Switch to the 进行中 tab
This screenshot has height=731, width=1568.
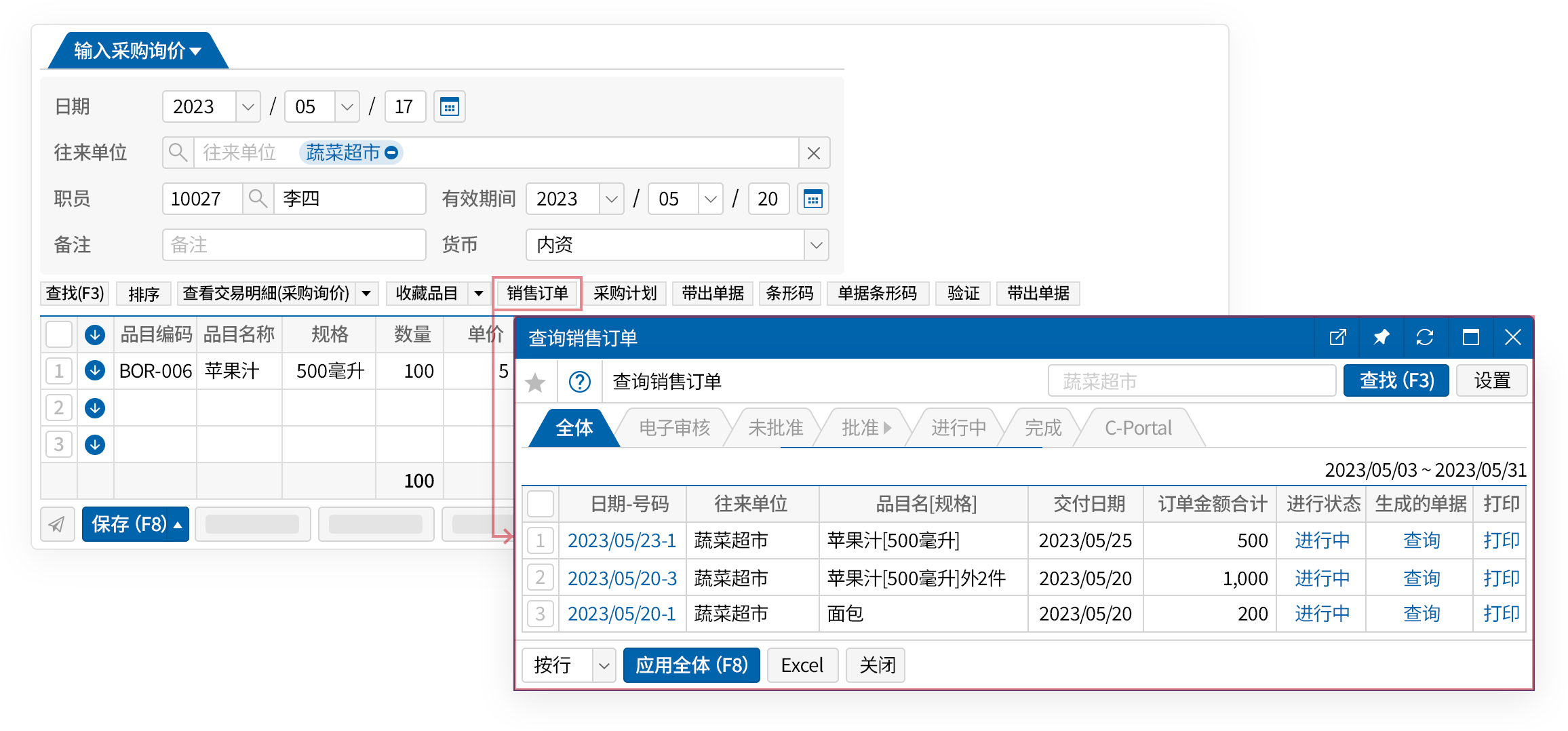click(x=958, y=428)
